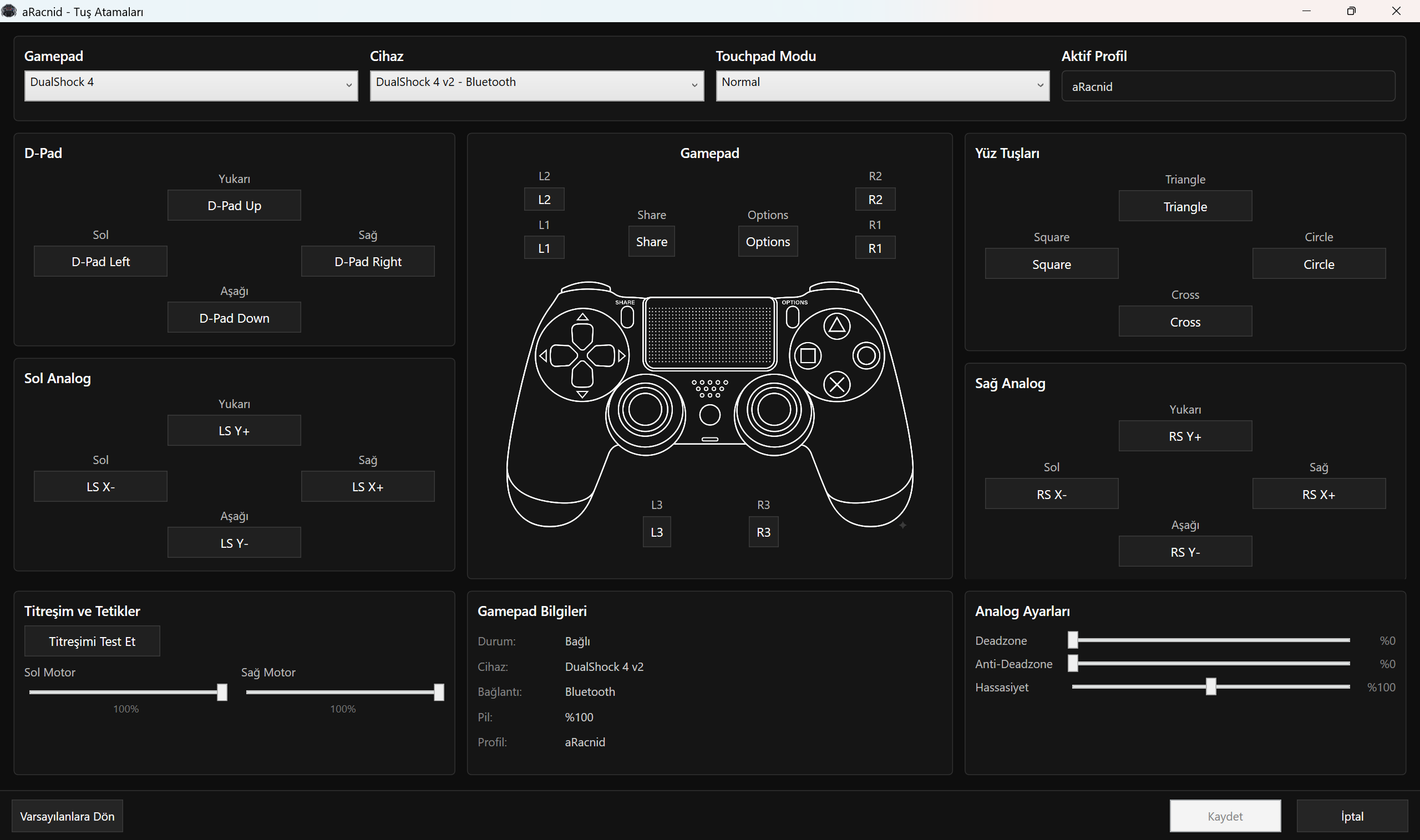Screen dimensions: 1420x840
Task: Click the aRacnid app icon in title bar
Action: click(9, 11)
